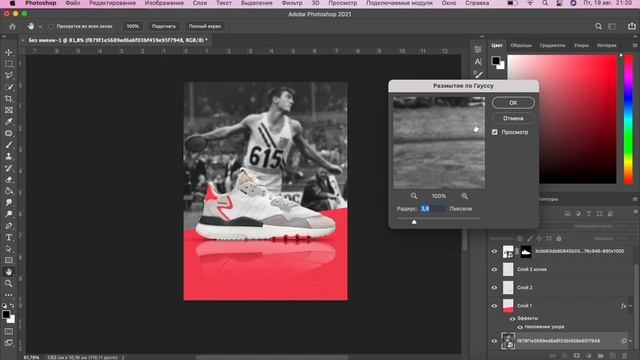The image size is (640, 360).
Task: Swap foreground and background colors in left toolbar
Action: click(12, 306)
